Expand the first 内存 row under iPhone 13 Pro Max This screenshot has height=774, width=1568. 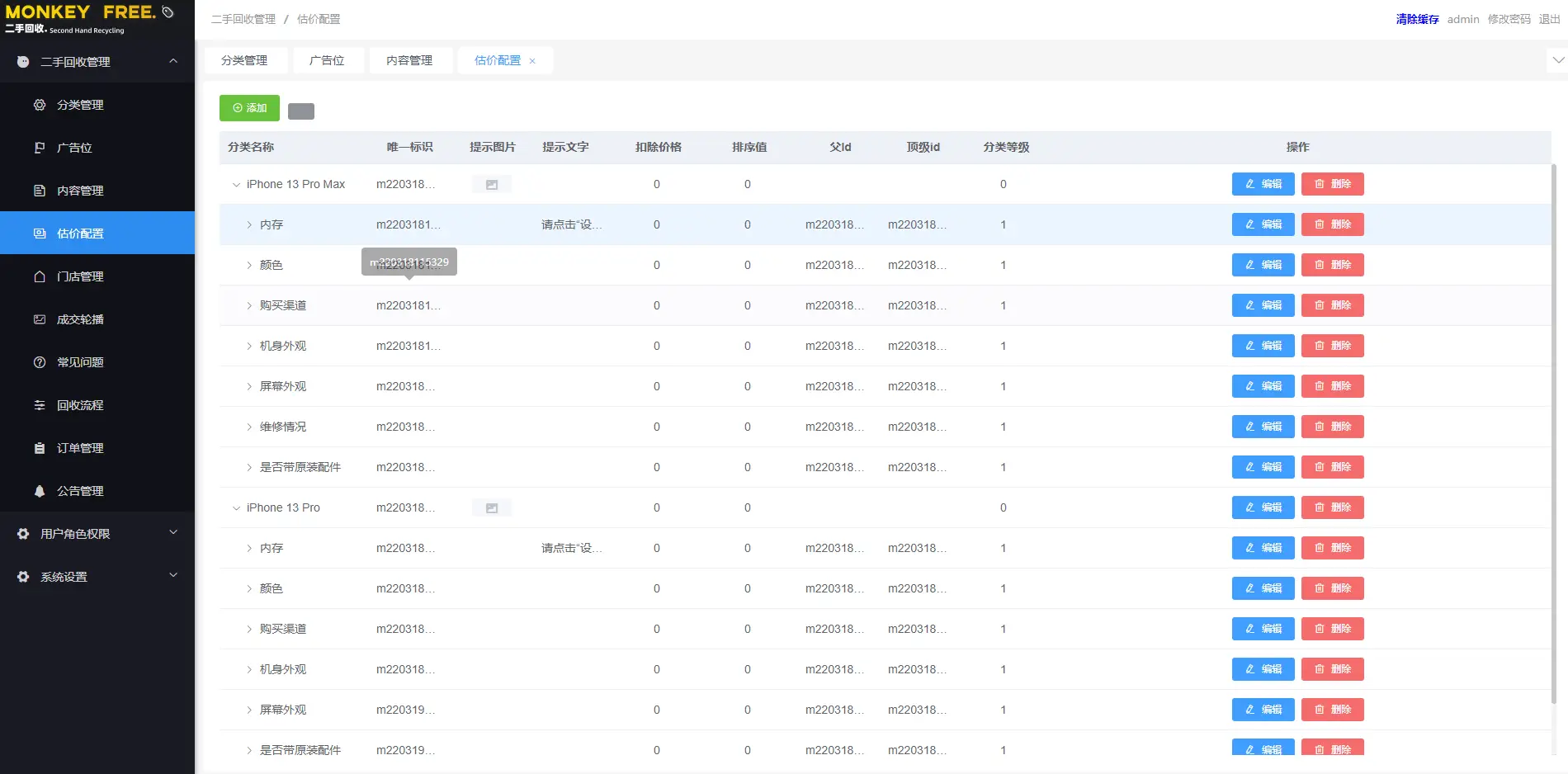tap(249, 224)
